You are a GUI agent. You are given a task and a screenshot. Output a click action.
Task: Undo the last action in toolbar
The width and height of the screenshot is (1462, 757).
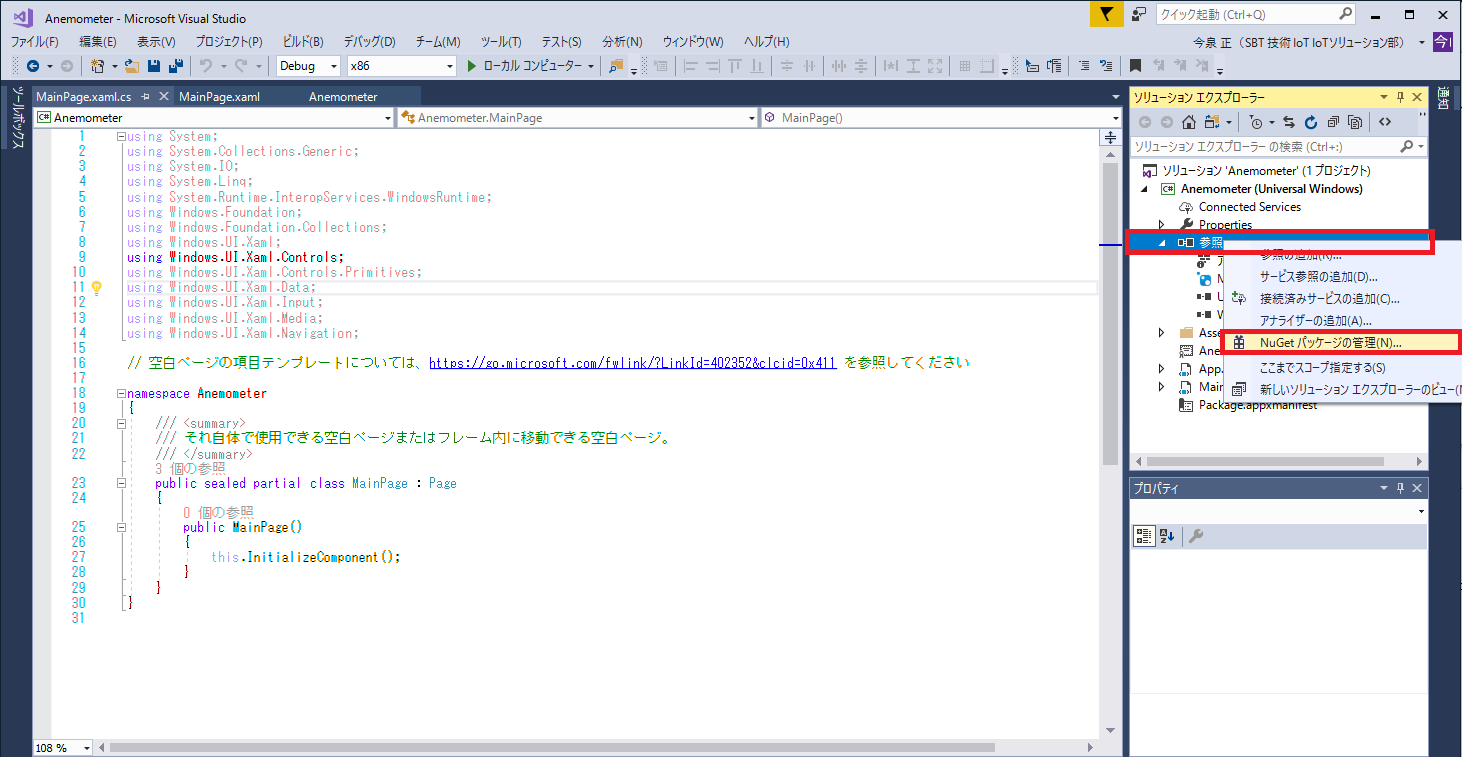pos(206,66)
